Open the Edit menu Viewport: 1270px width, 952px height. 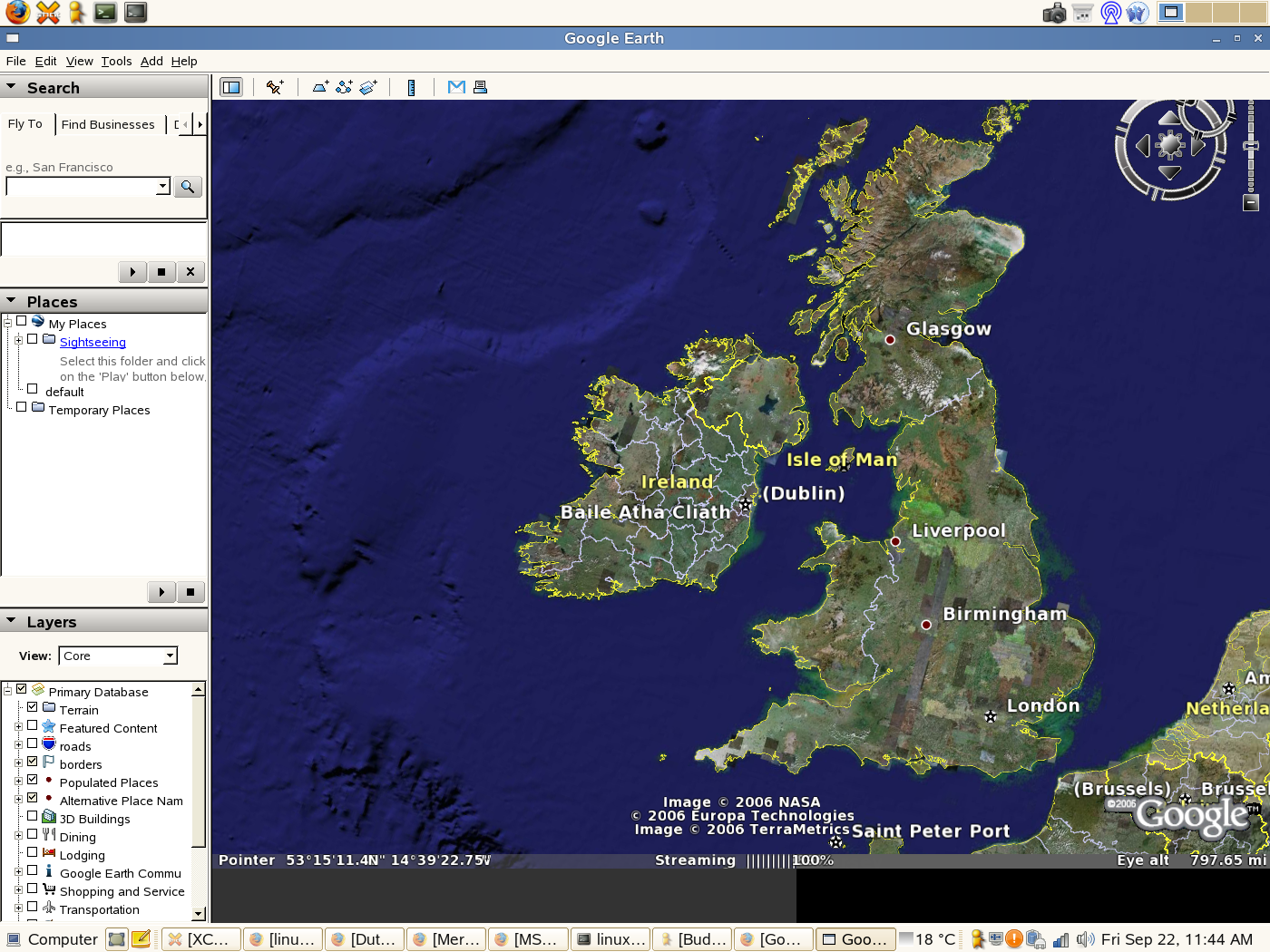click(46, 61)
